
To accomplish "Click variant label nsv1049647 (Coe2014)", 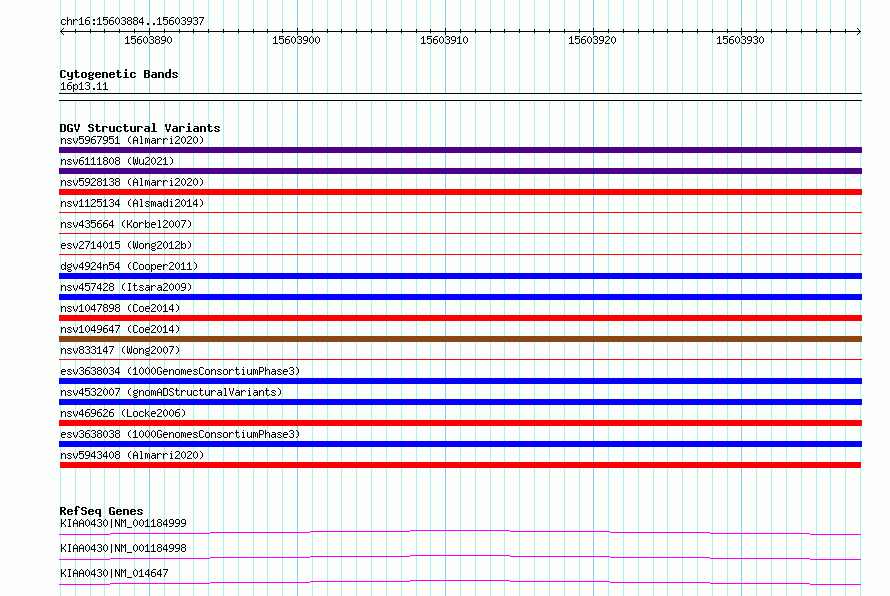I will [120, 329].
